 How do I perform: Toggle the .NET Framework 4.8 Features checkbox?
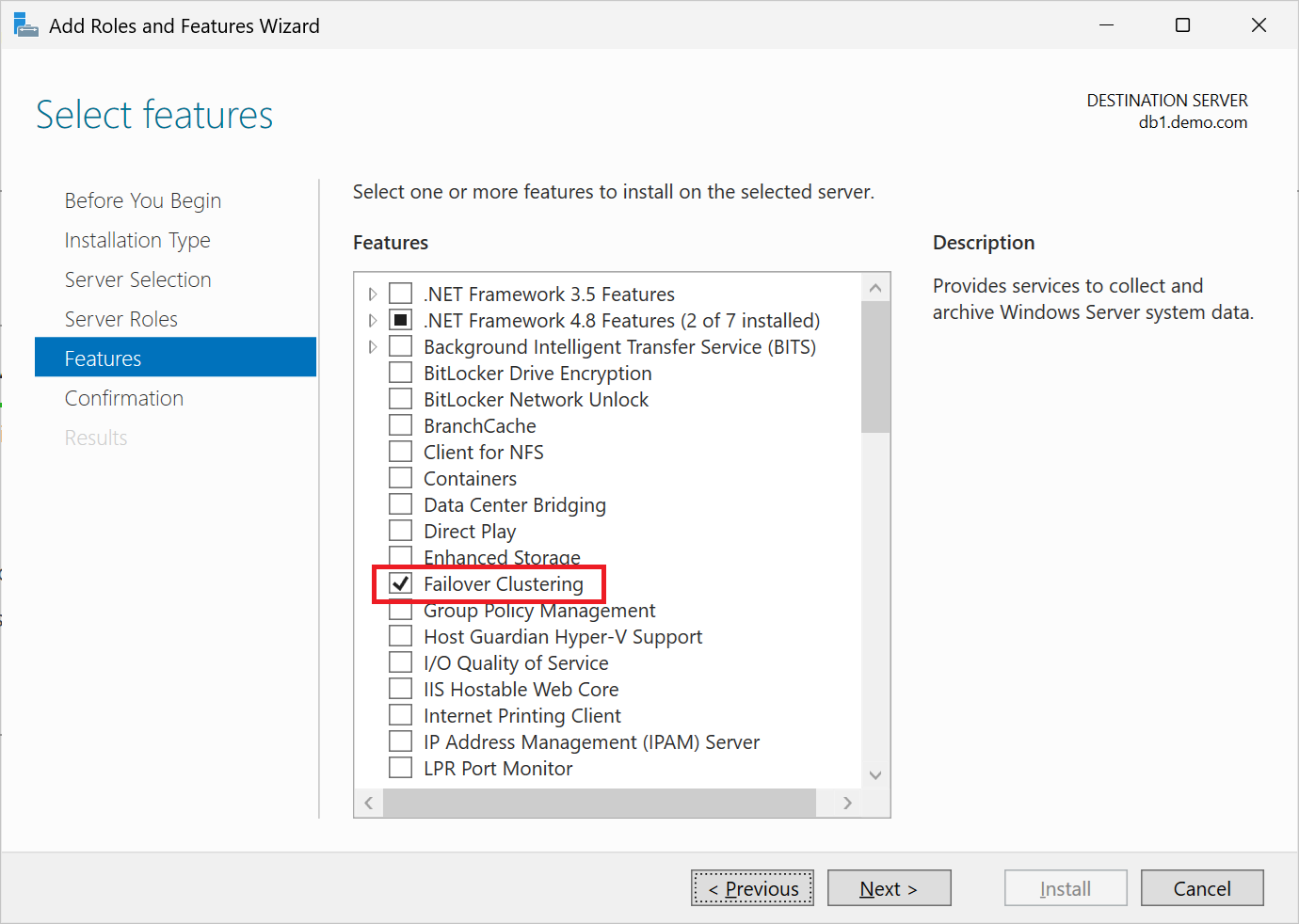pyautogui.click(x=401, y=320)
